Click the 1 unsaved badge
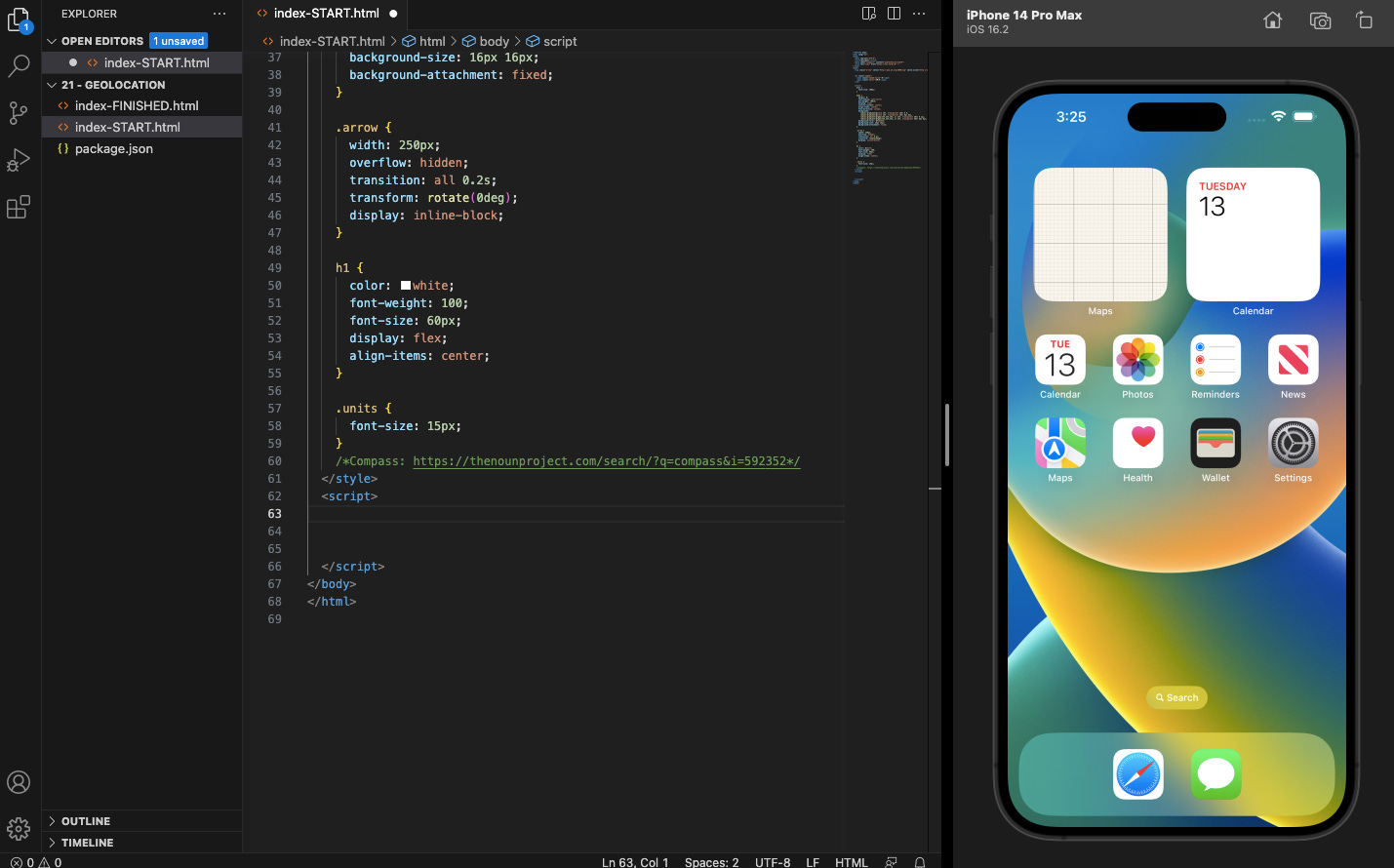Image resolution: width=1394 pixels, height=868 pixels. pos(179,41)
